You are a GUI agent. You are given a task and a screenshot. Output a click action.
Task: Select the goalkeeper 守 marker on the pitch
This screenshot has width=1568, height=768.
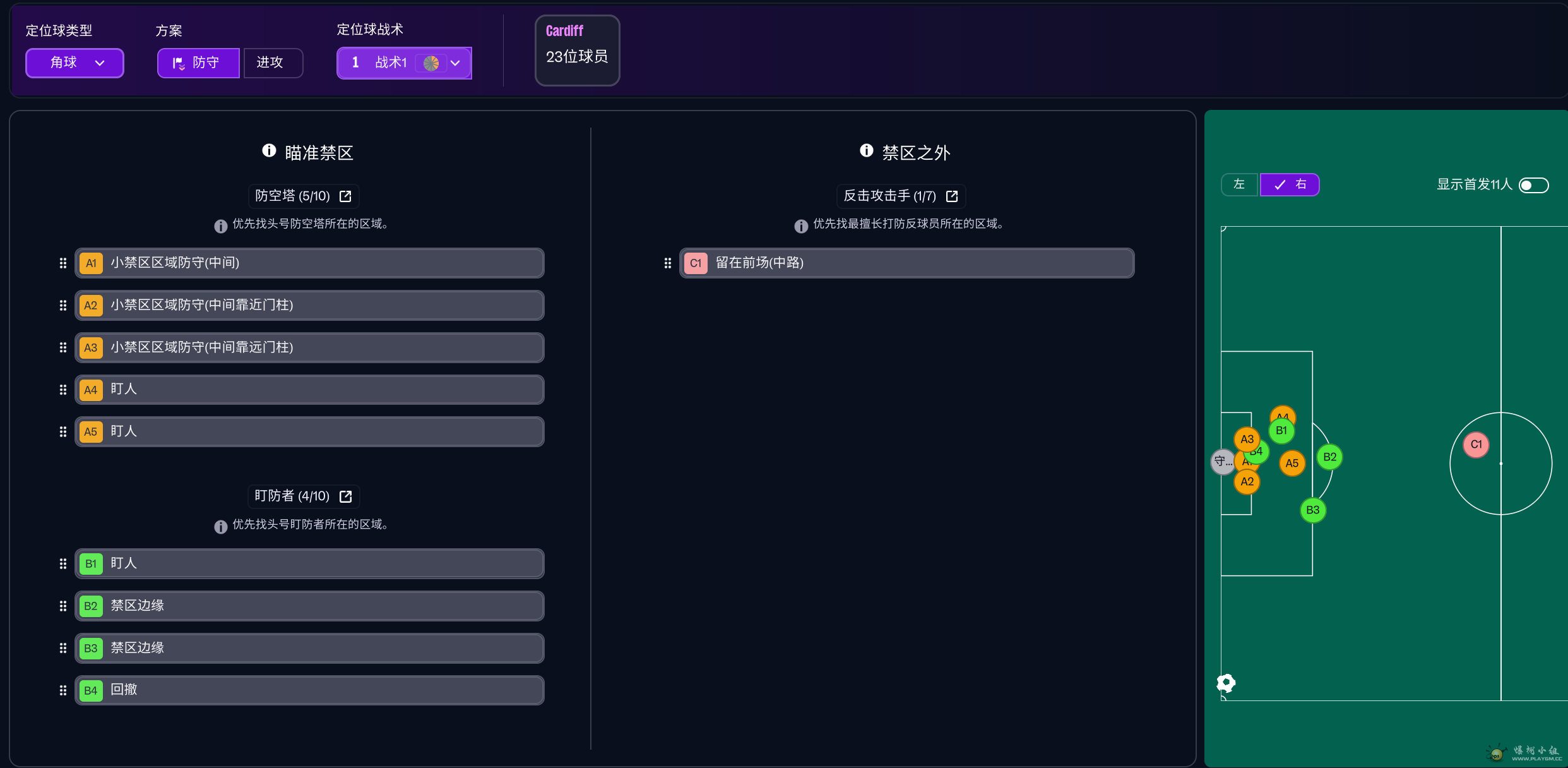(1223, 461)
